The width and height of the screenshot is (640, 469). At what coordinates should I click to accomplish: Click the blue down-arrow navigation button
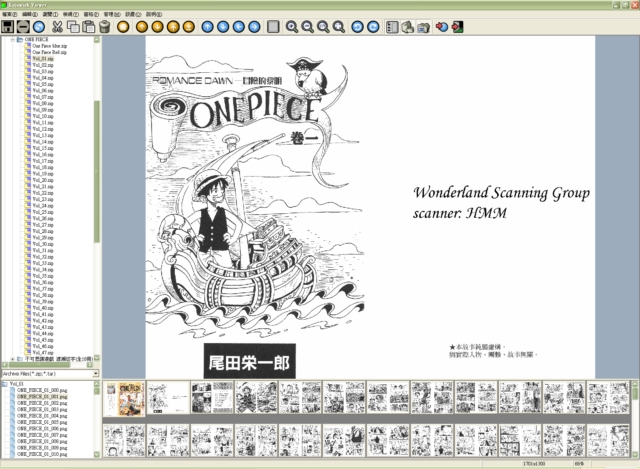coord(223,27)
